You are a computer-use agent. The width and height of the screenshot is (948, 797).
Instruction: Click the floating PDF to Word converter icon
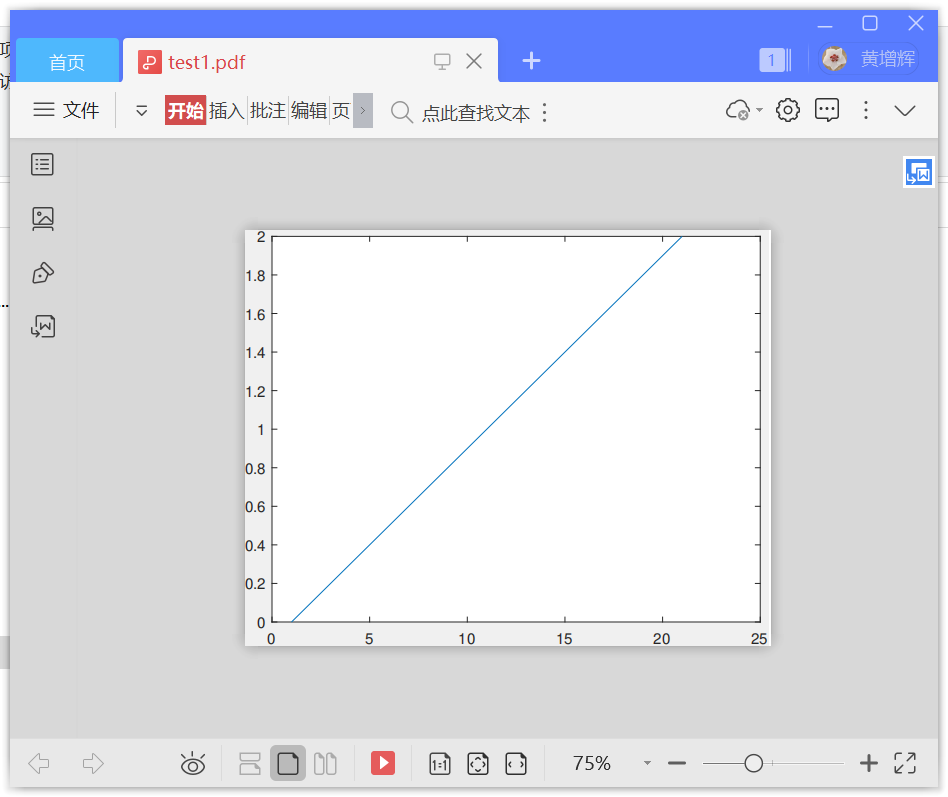coord(918,172)
